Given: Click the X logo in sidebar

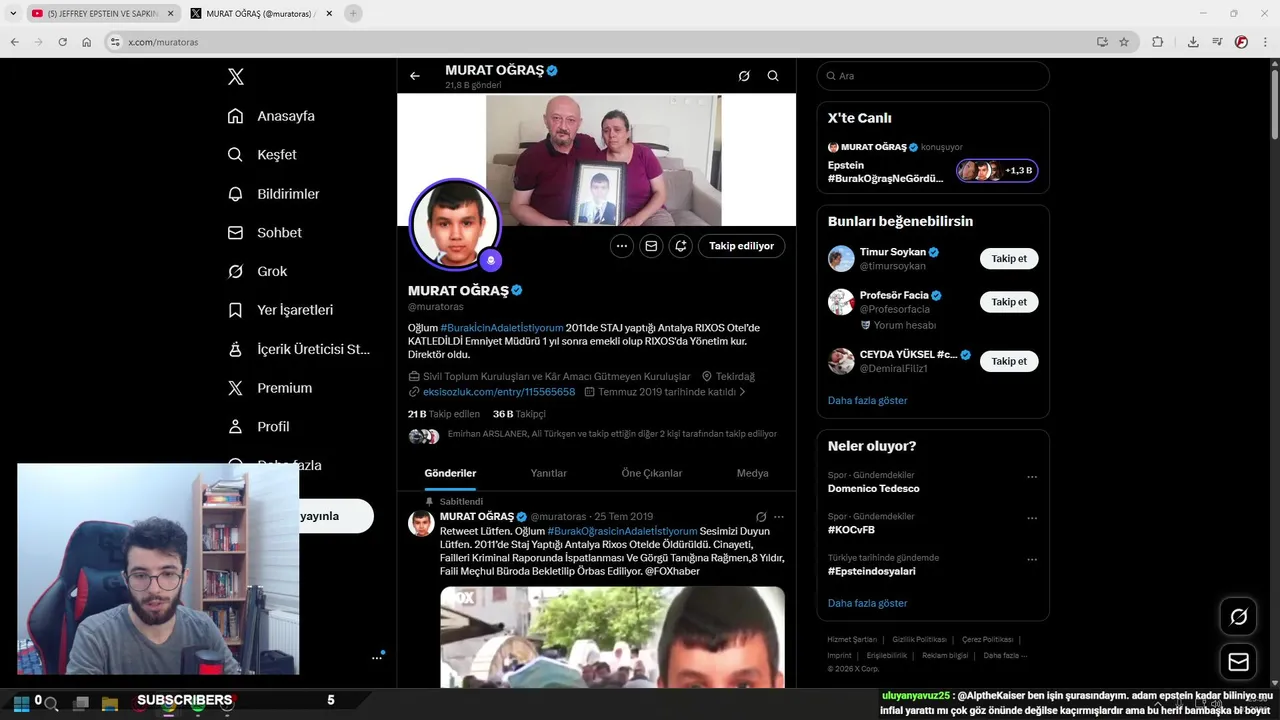Looking at the screenshot, I should [x=235, y=77].
